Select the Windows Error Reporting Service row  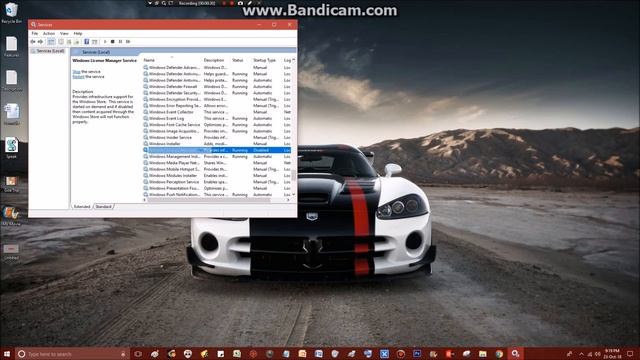click(217, 106)
